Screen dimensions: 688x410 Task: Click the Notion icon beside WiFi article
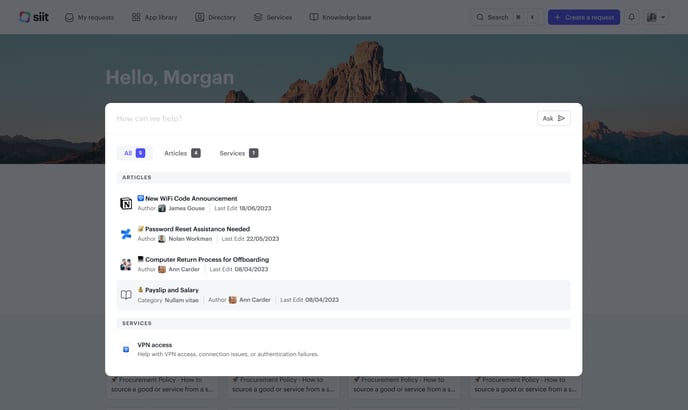[126, 204]
